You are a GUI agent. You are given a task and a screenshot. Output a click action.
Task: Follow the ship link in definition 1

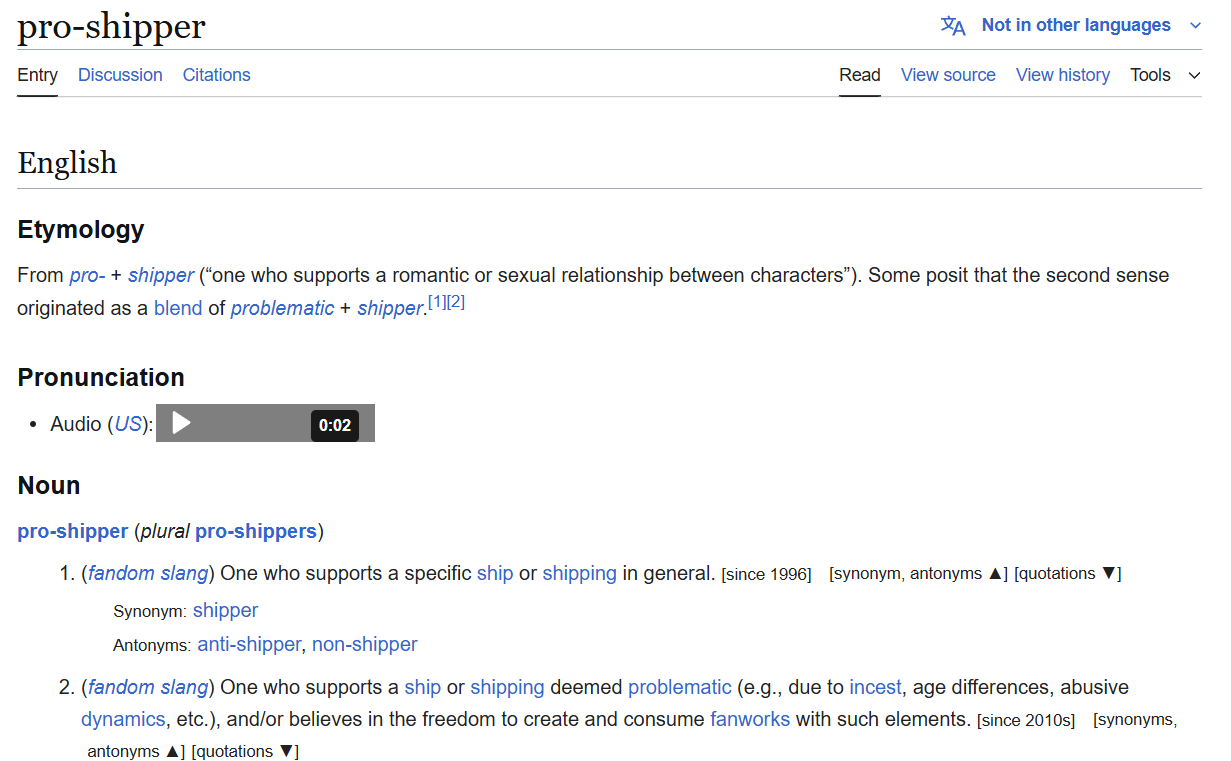click(495, 574)
